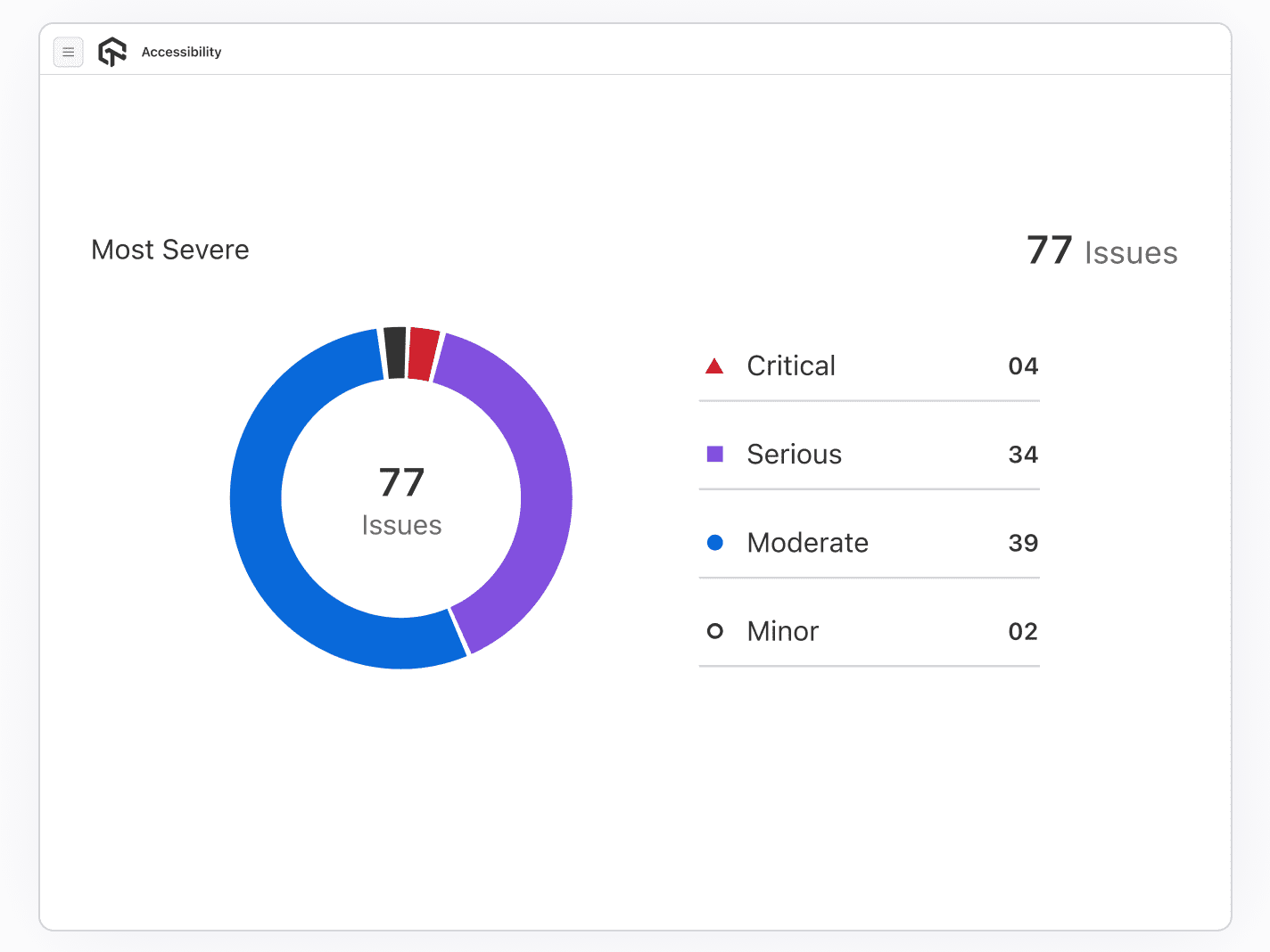
Task: Click the black Minor chart segment
Action: click(395, 350)
